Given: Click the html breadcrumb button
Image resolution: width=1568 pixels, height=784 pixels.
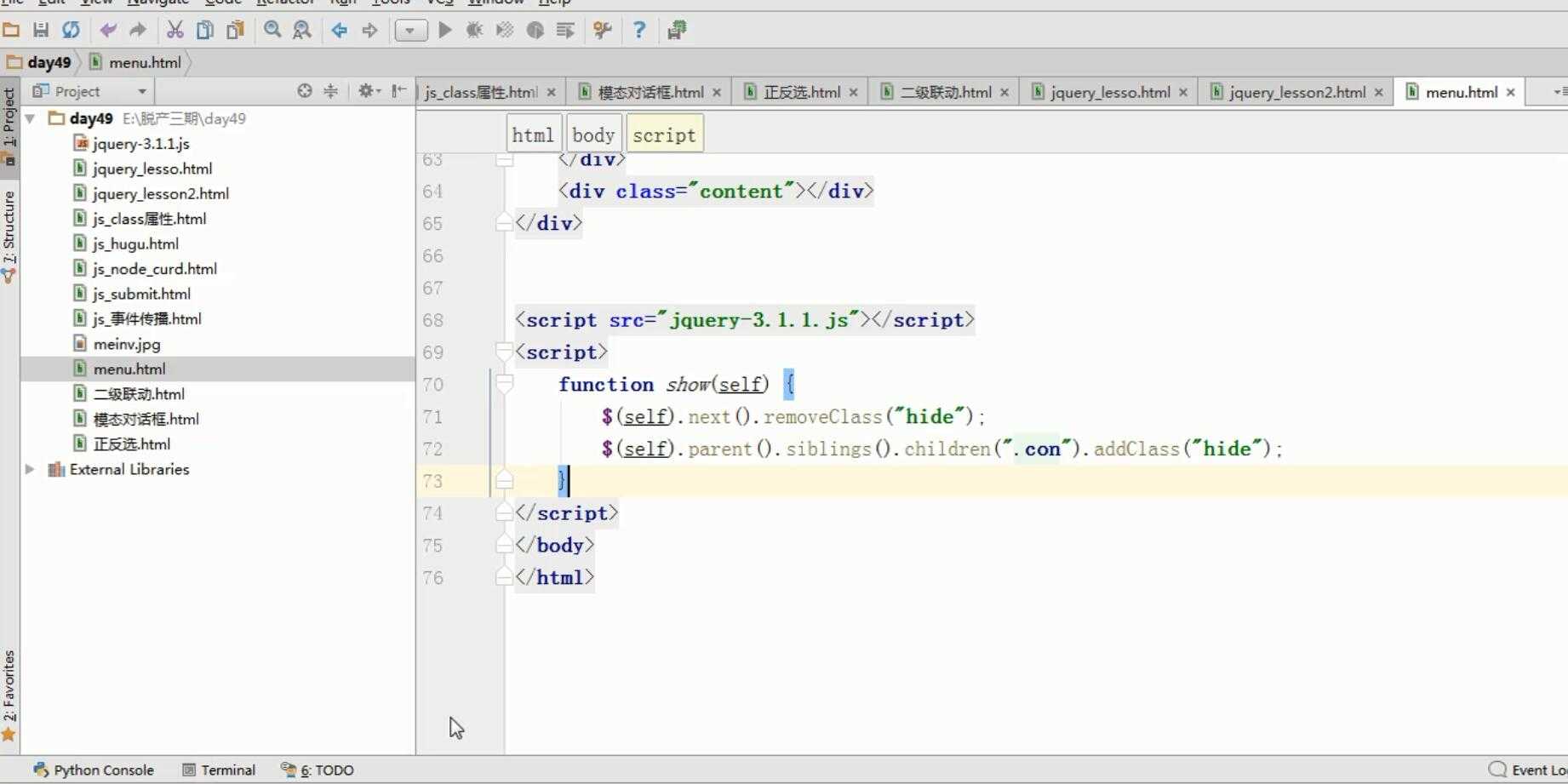Looking at the screenshot, I should point(534,134).
